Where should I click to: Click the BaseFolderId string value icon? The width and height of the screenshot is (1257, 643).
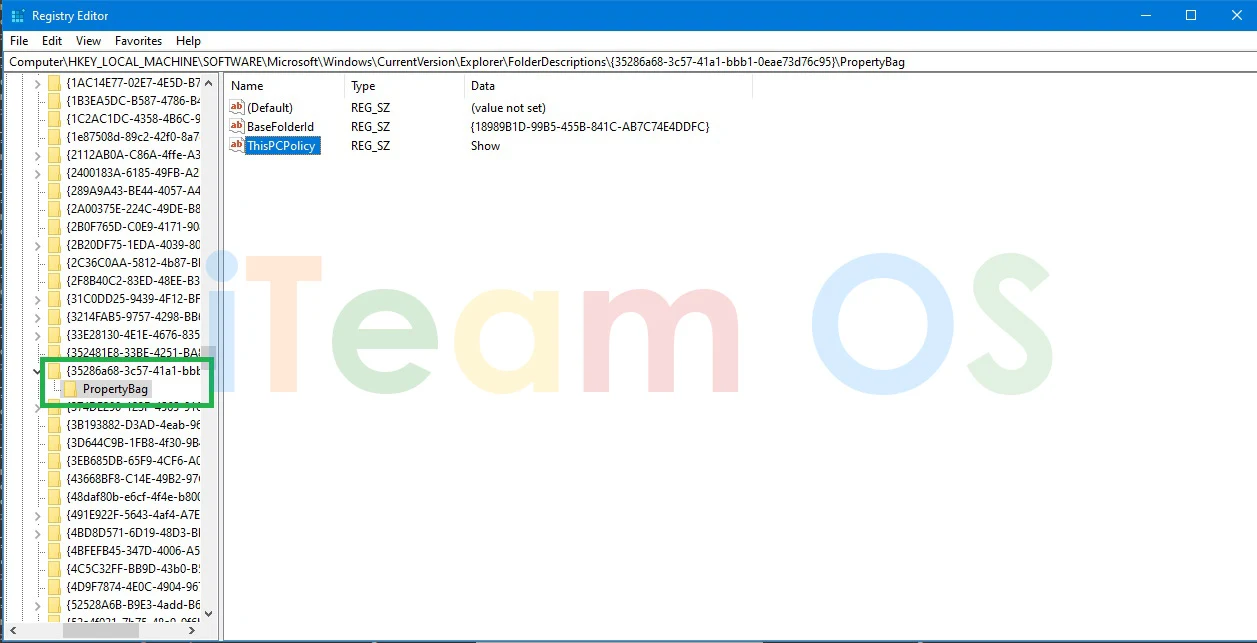click(x=237, y=126)
